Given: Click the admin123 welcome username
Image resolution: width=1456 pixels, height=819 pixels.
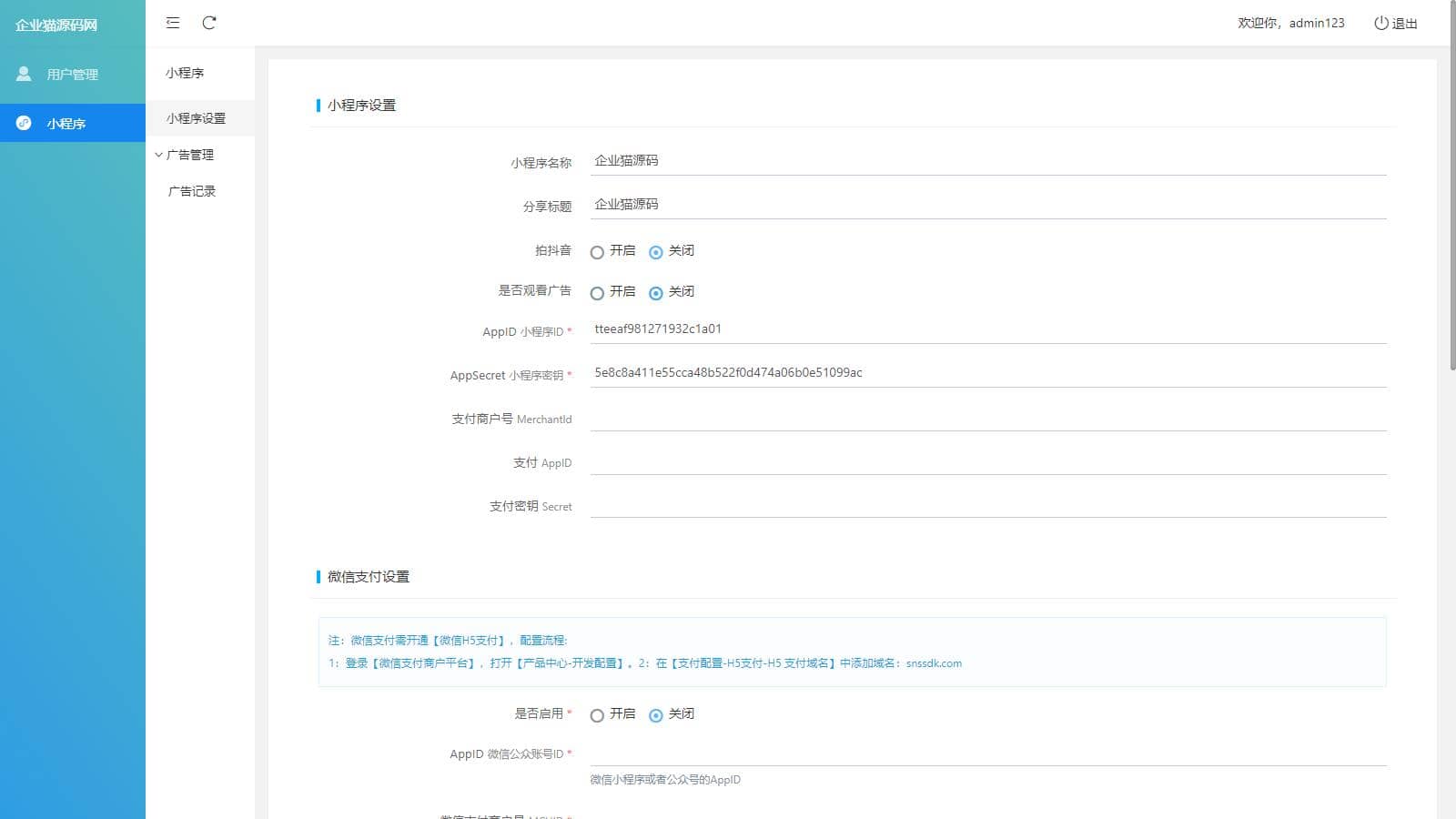Looking at the screenshot, I should coord(1316,23).
